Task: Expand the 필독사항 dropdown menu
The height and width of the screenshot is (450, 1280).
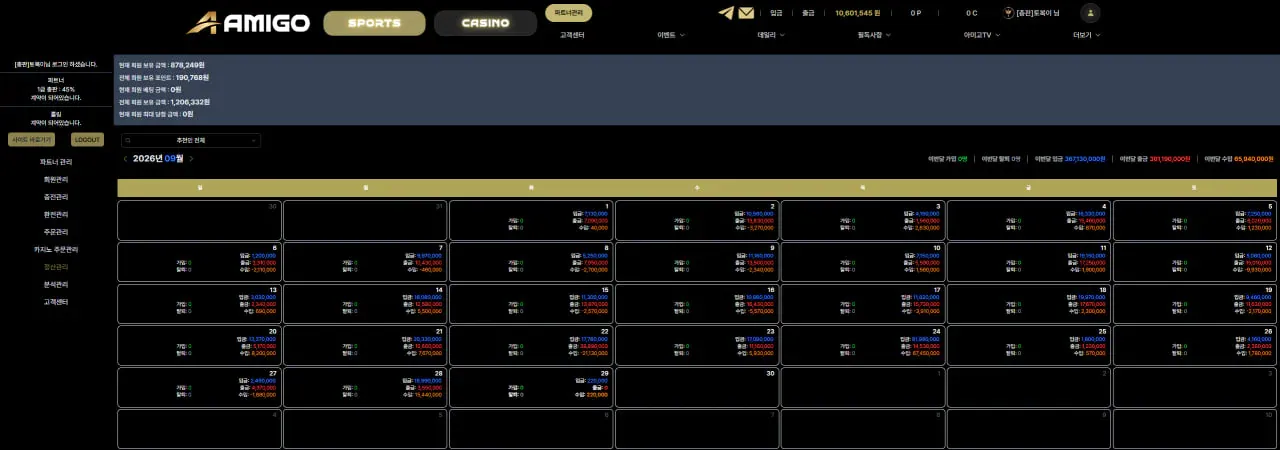Action: pyautogui.click(x=874, y=35)
